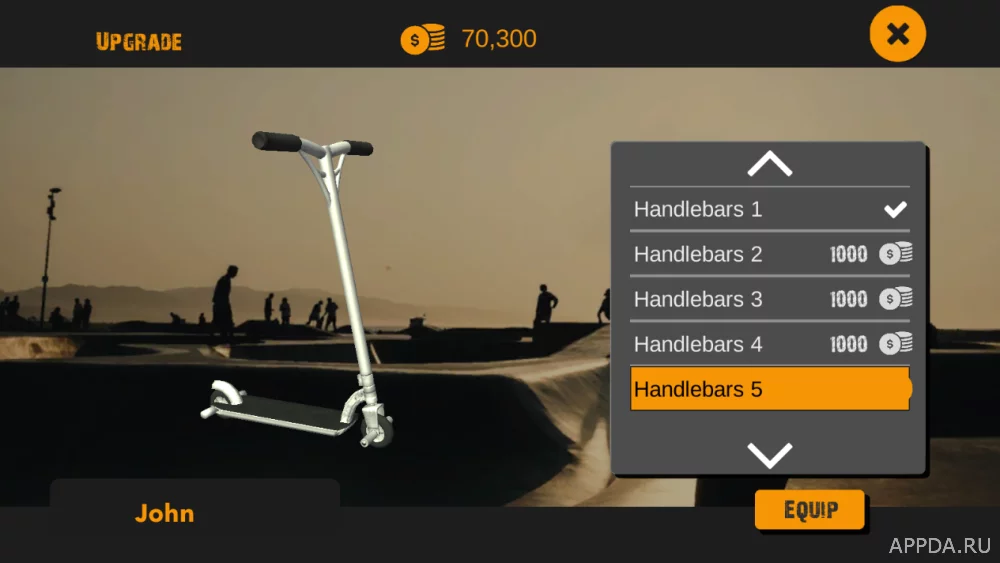Click the checkmark next to Handlebars 1

pyautogui.click(x=895, y=209)
